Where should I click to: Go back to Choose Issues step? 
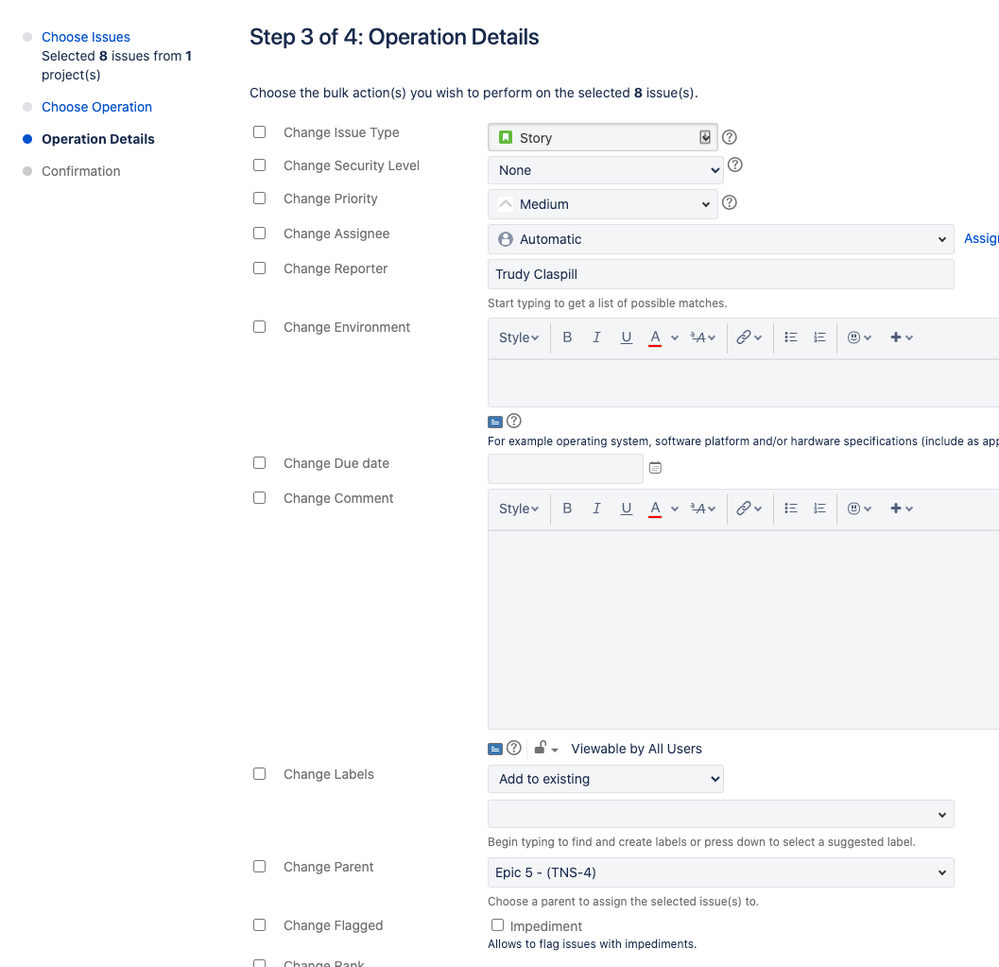coord(85,37)
